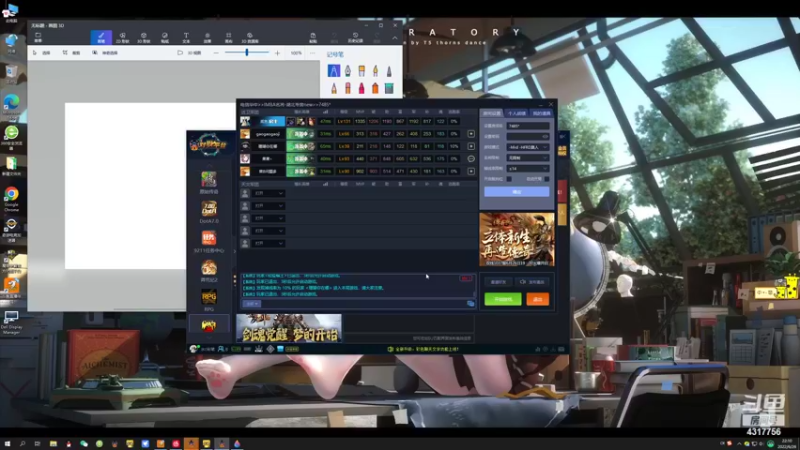800x450 pixels.
Task: Click the plus icon on geogeogeoji's row
Action: coord(471,134)
